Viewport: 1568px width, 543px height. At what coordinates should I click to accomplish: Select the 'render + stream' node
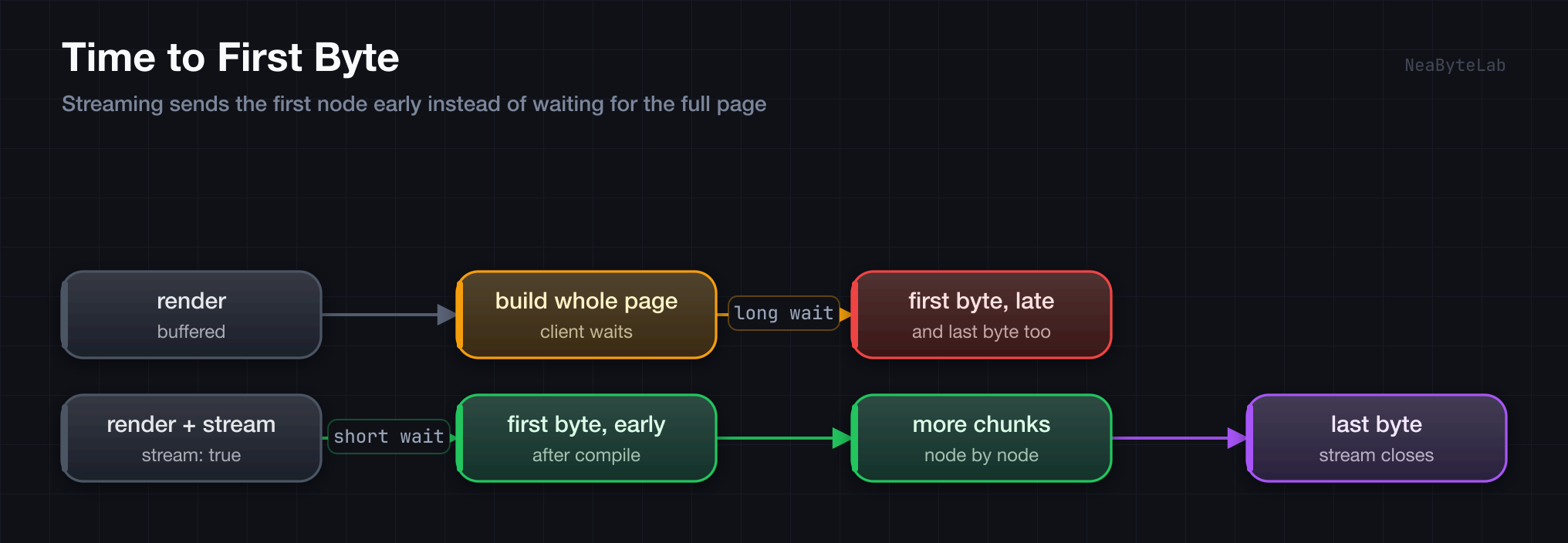[191, 438]
